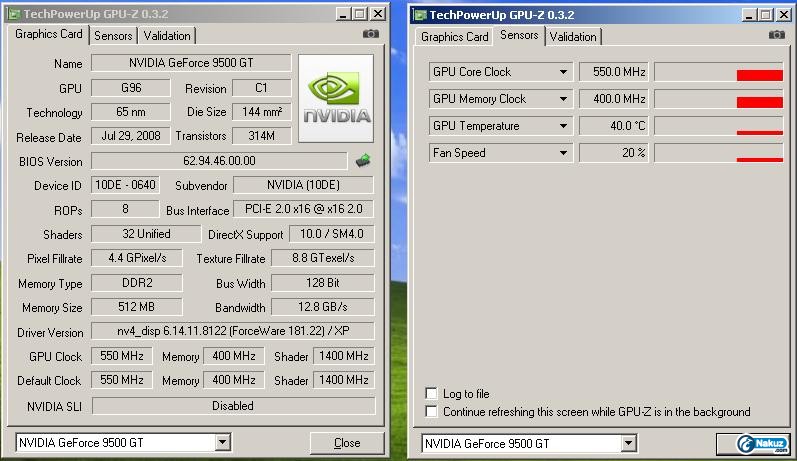Open GPU selector dropdown in Sensors window

tap(628, 444)
